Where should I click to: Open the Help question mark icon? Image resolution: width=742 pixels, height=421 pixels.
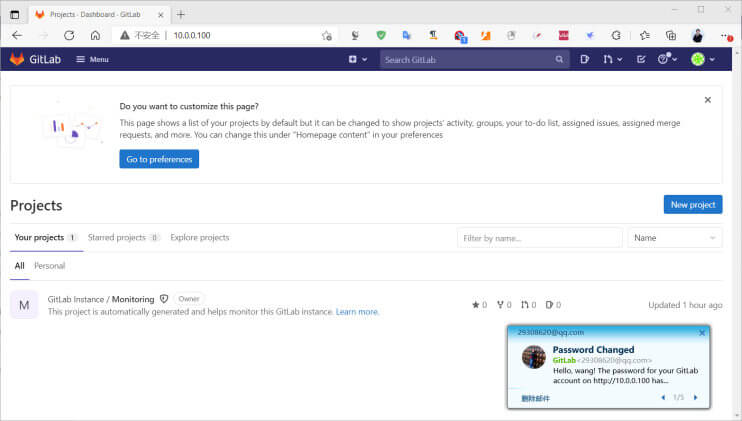(663, 59)
